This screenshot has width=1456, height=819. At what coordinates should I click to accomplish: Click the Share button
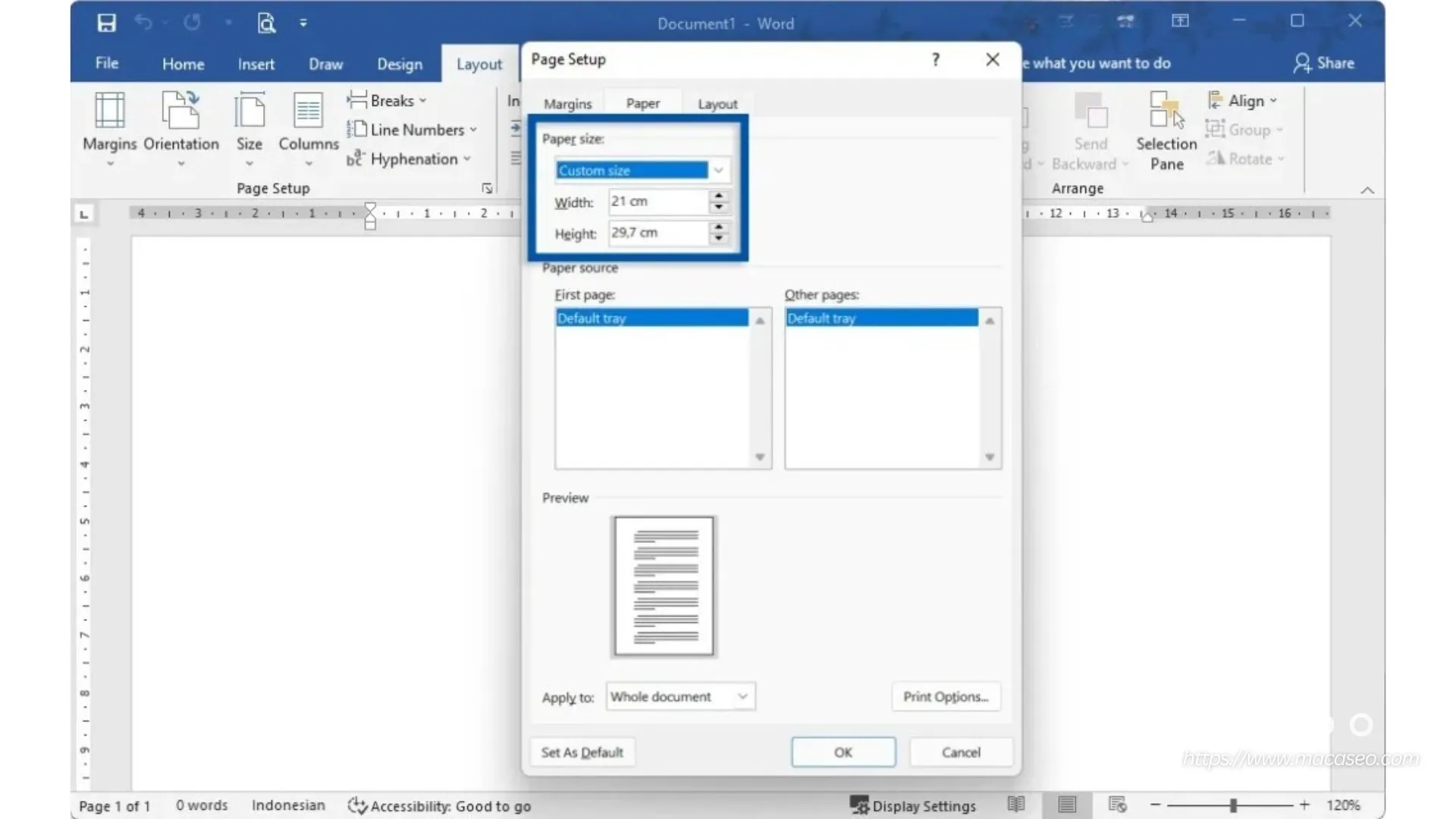tap(1323, 63)
